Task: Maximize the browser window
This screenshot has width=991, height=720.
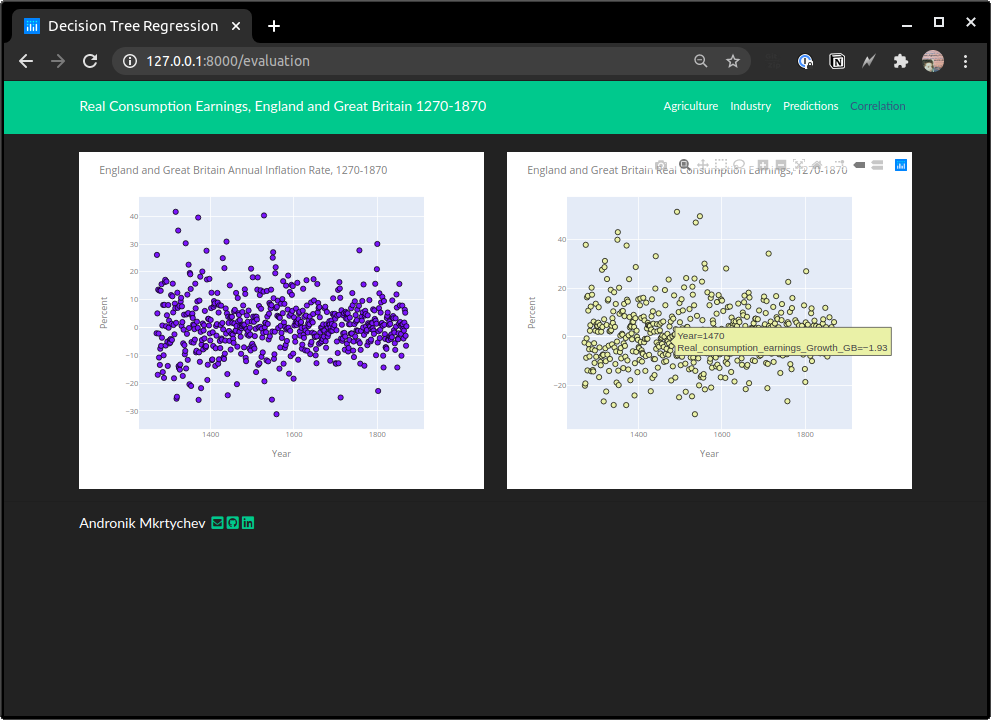Action: (939, 23)
